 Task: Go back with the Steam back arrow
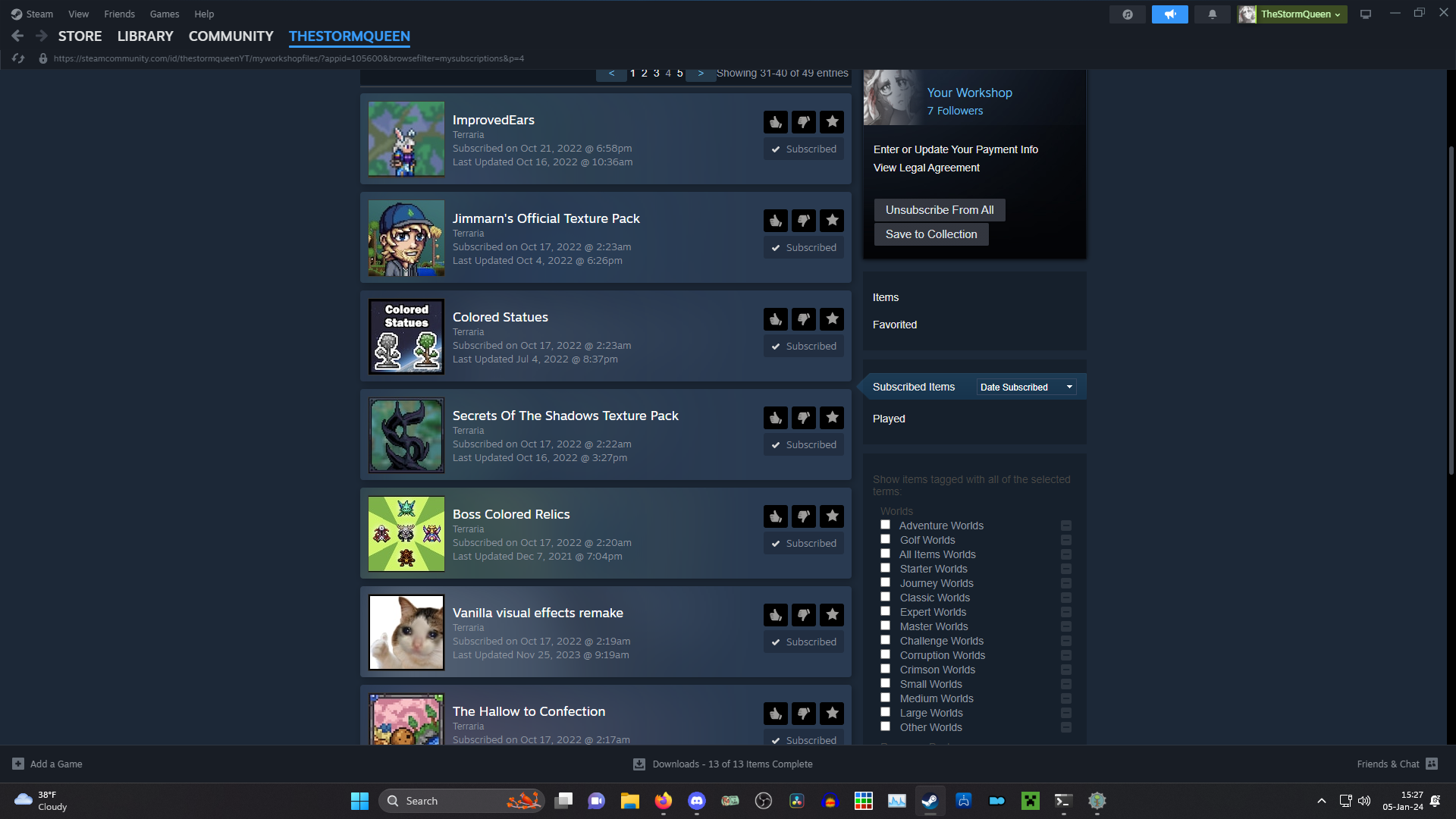17,36
